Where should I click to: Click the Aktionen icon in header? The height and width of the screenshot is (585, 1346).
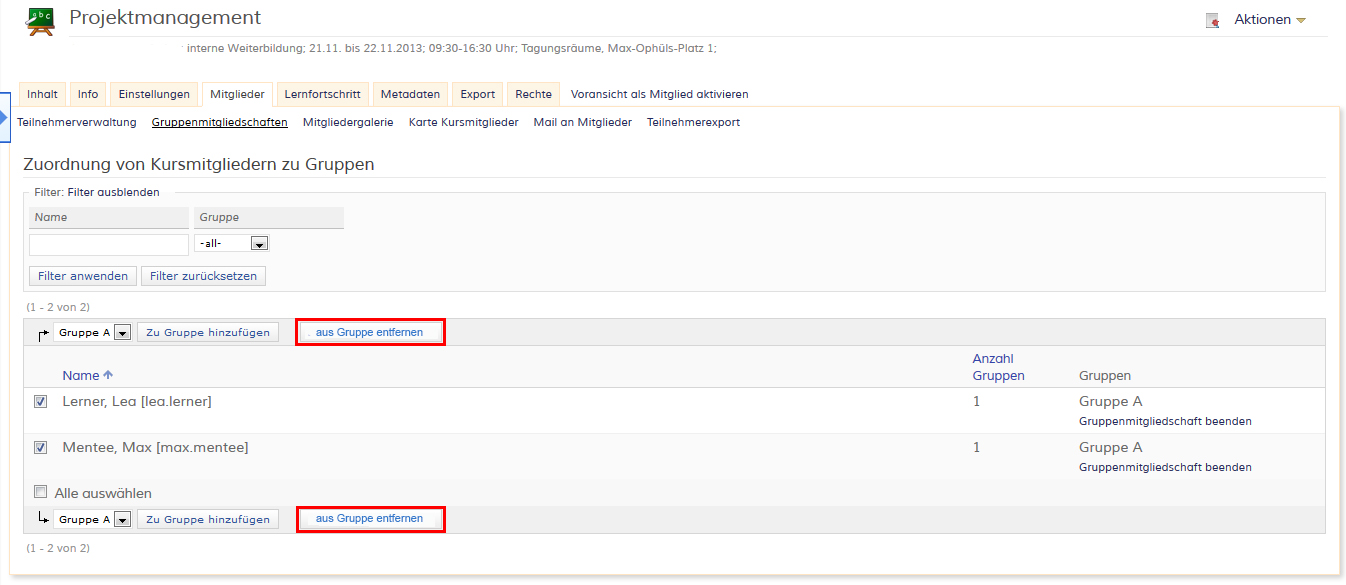1212,20
